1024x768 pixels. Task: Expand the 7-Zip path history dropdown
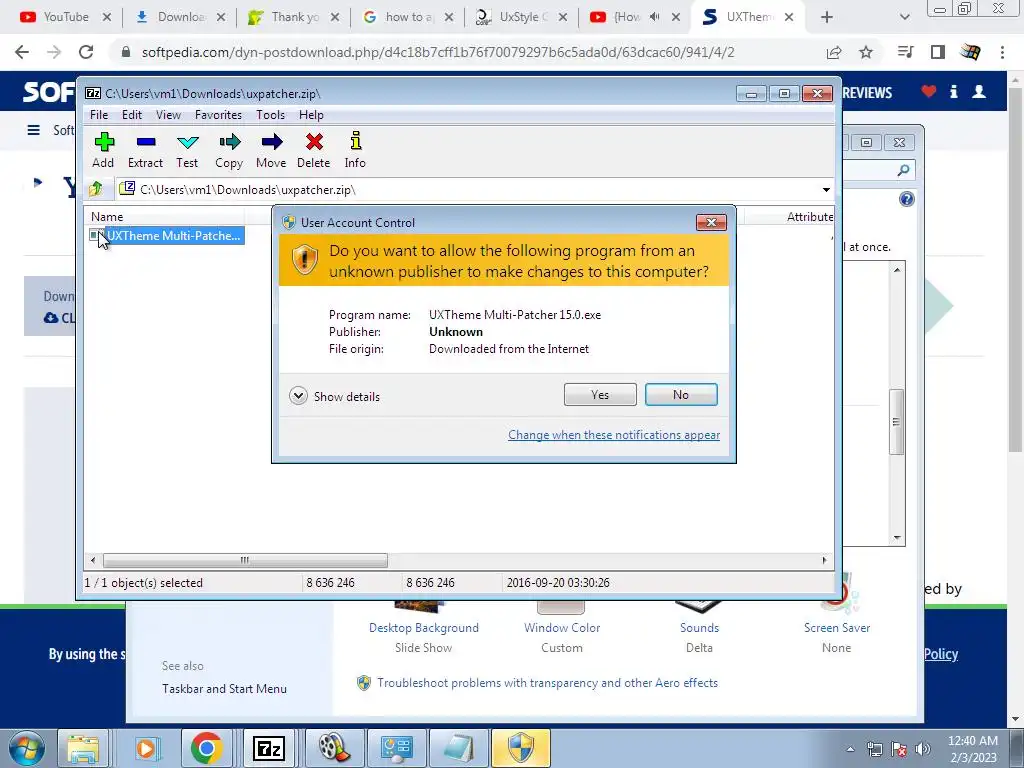coord(826,190)
